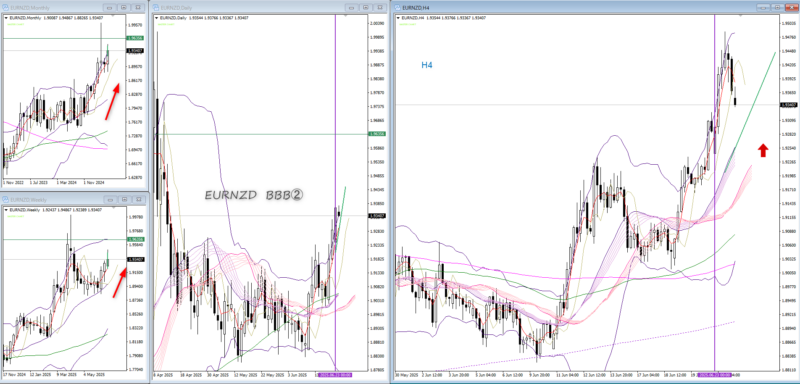Select the red trend arrow on Monthly chart
This screenshot has width=800, height=384.
[x=113, y=101]
